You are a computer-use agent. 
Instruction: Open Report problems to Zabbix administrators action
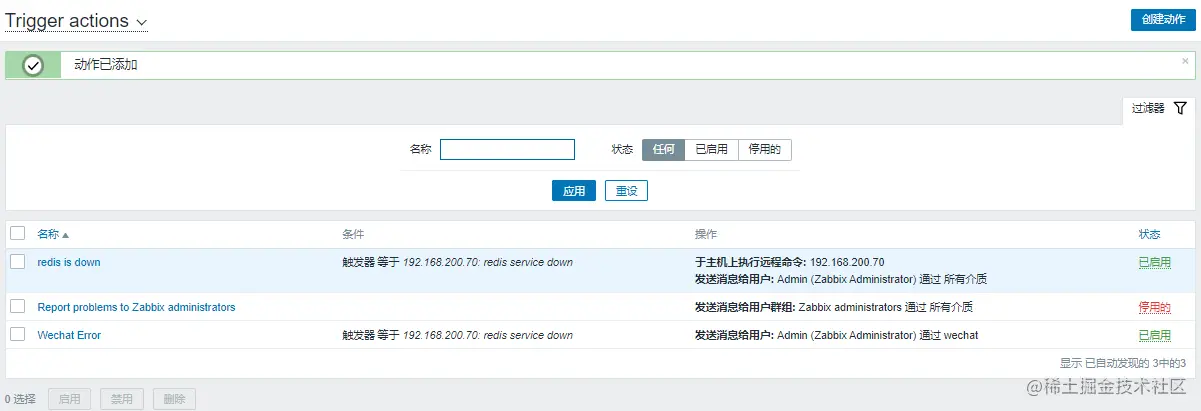click(136, 307)
